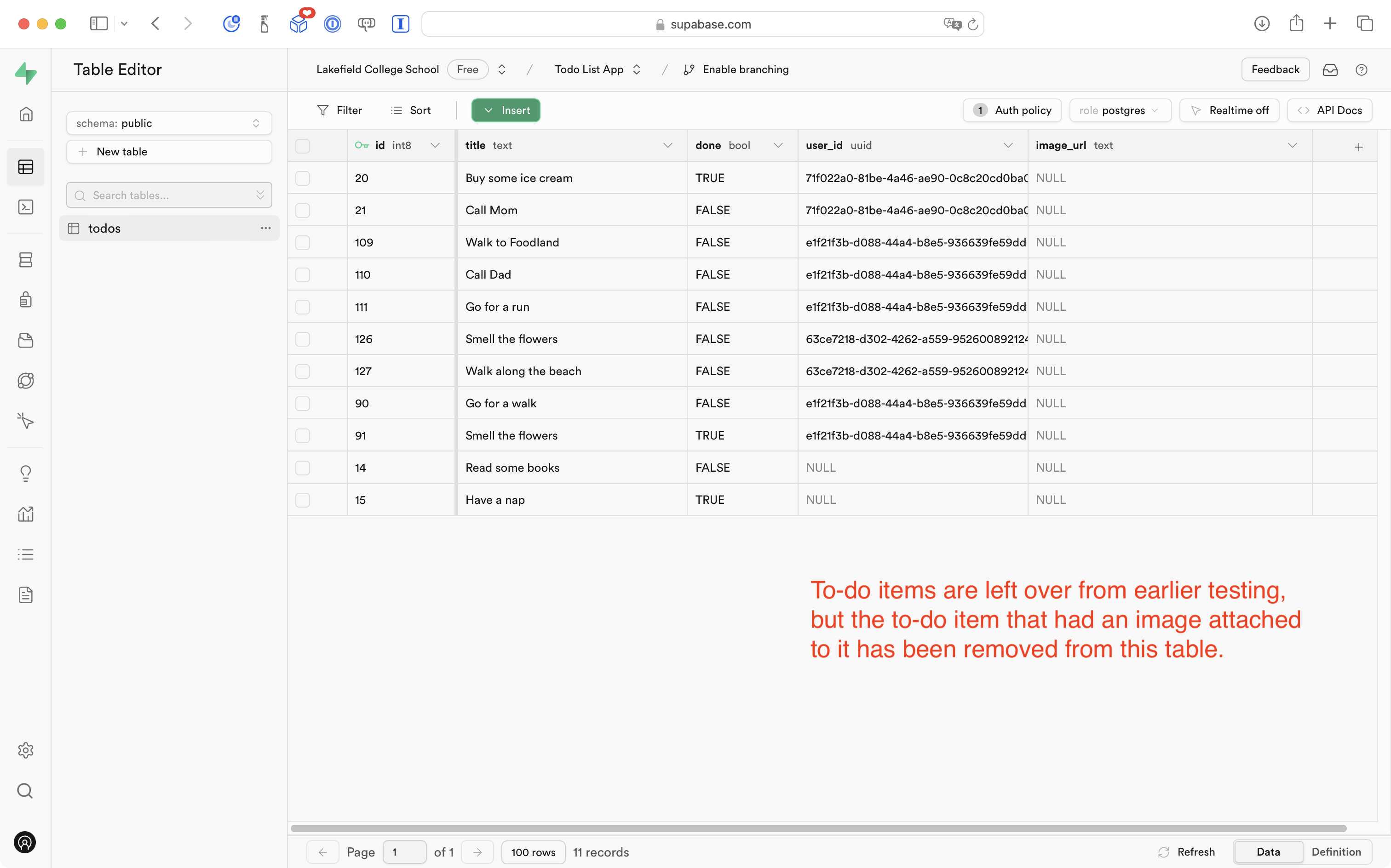
Task: Open the Authentication lock icon
Action: click(x=26, y=300)
